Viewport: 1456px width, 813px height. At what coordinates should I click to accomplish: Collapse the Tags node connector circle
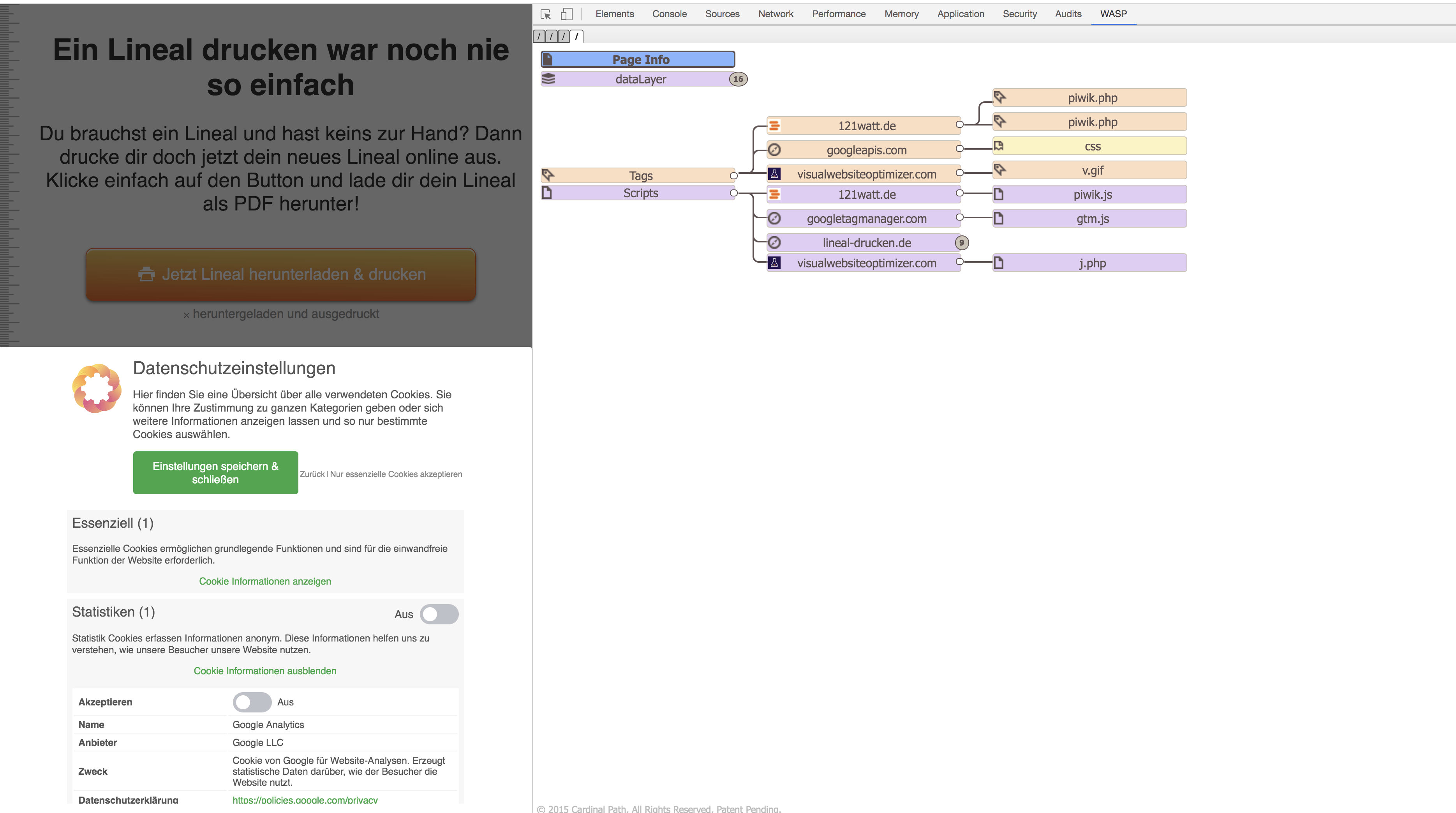734,176
